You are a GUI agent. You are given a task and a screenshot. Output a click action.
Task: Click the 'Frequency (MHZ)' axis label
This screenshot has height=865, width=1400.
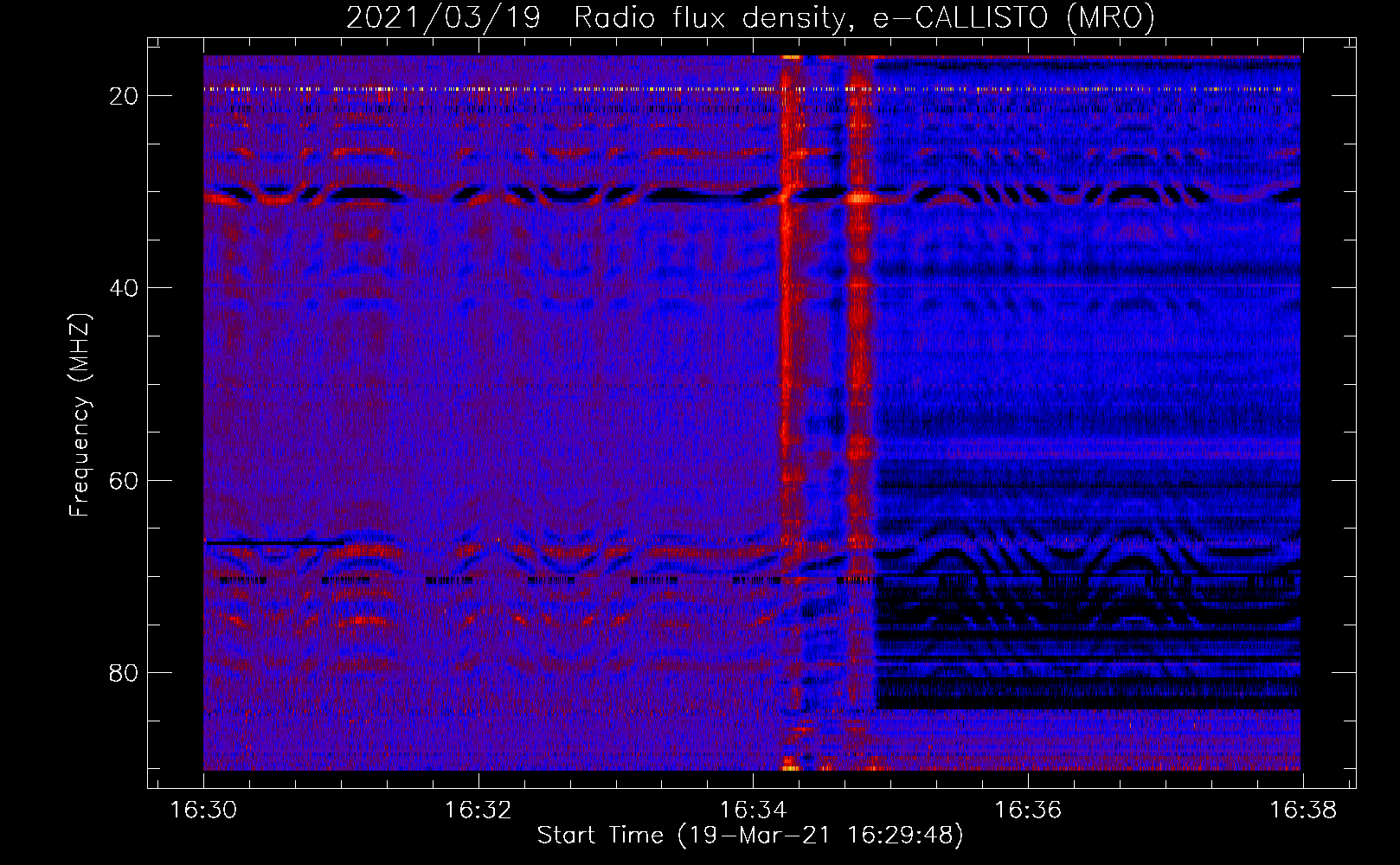[80, 415]
